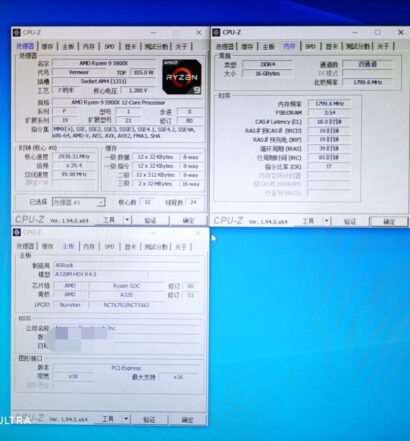The width and height of the screenshot is (410, 441).
Task: Switch to the 处理器 tab in the mainboard window
Action: [x=25, y=247]
